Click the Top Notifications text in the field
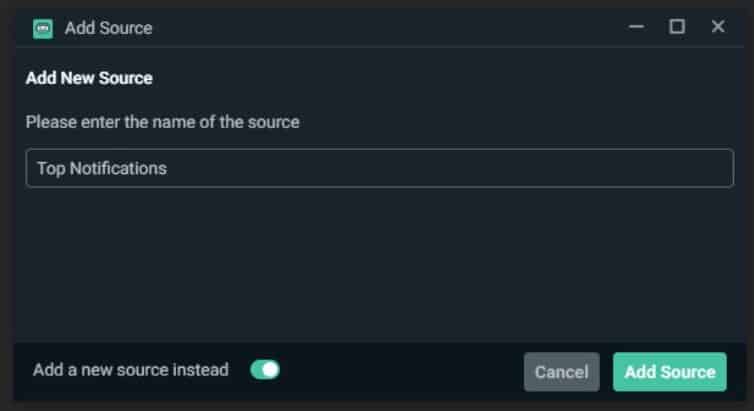The height and width of the screenshot is (411, 754). 102,169
